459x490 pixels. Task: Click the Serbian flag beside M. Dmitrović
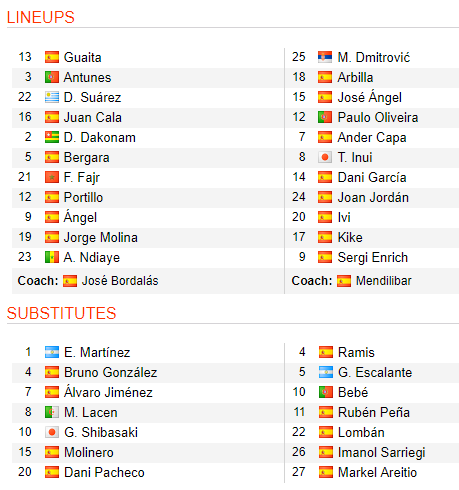(x=325, y=57)
